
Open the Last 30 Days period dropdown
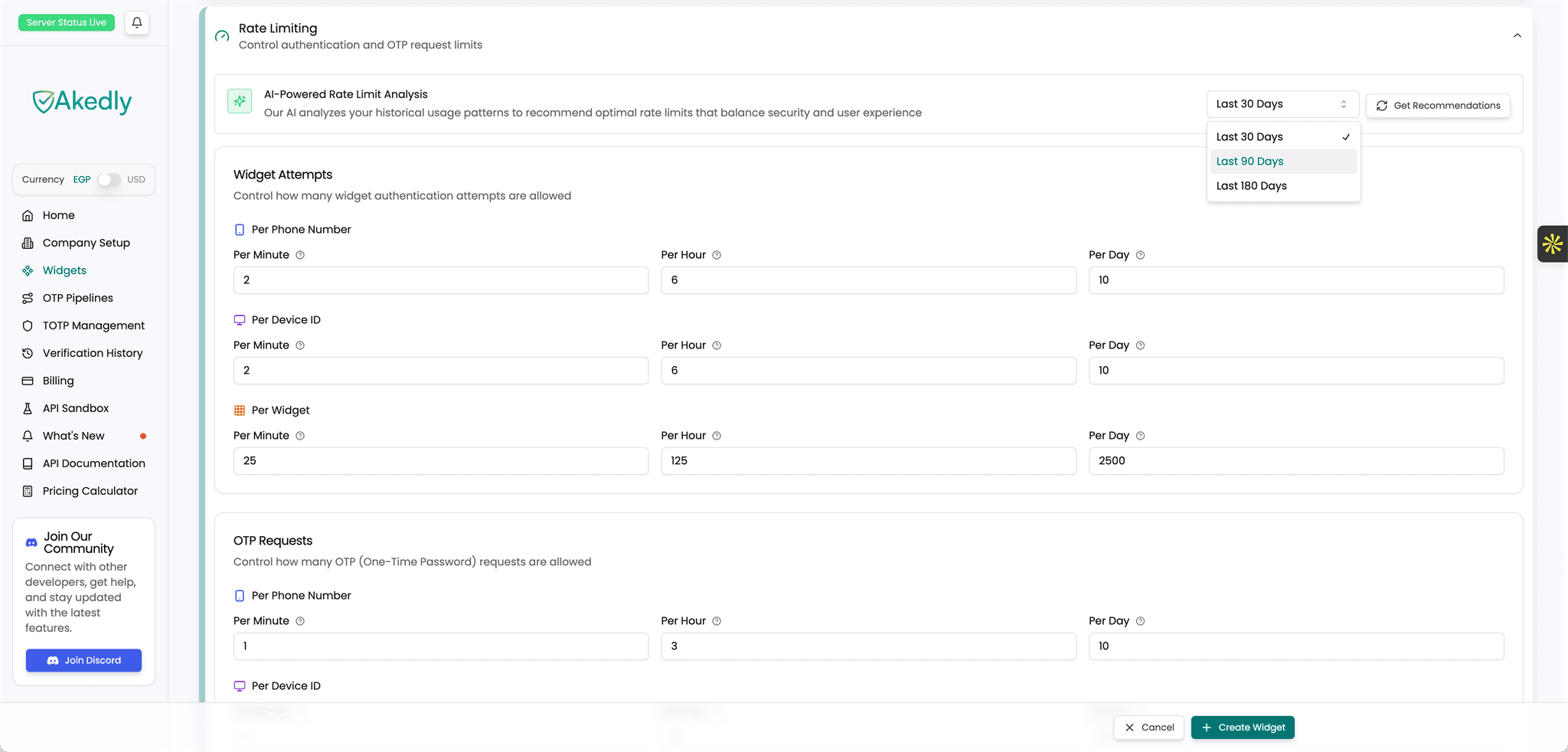(x=1282, y=104)
